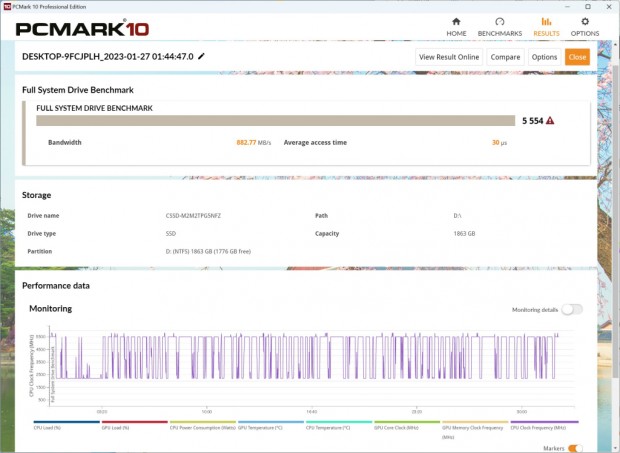Click the PCMark 10 title bar app icon
Screen dimensions: 620x453
6,6
